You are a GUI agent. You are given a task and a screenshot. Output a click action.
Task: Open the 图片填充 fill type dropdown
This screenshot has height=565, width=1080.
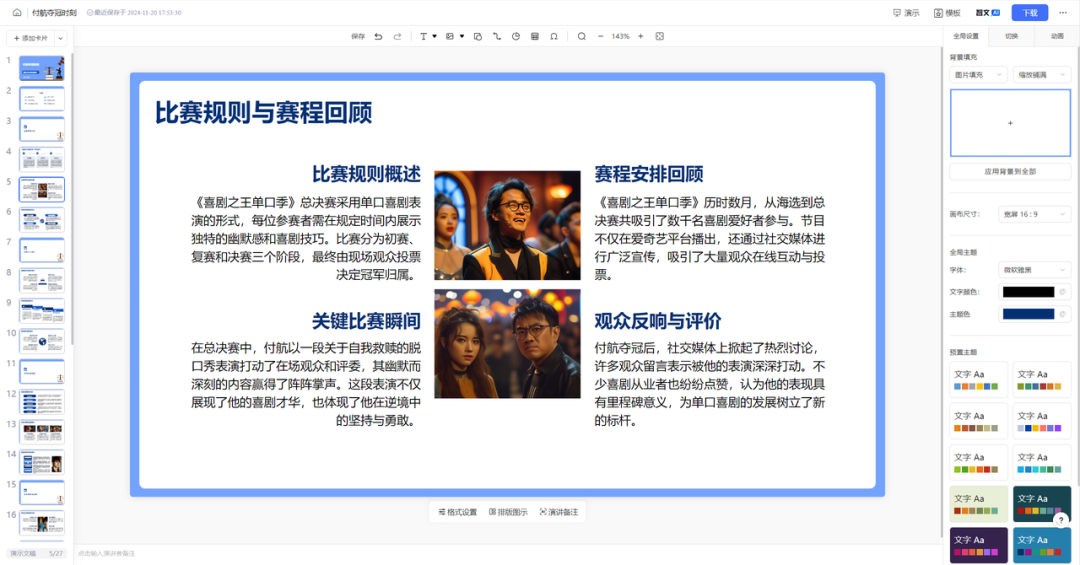tap(978, 74)
